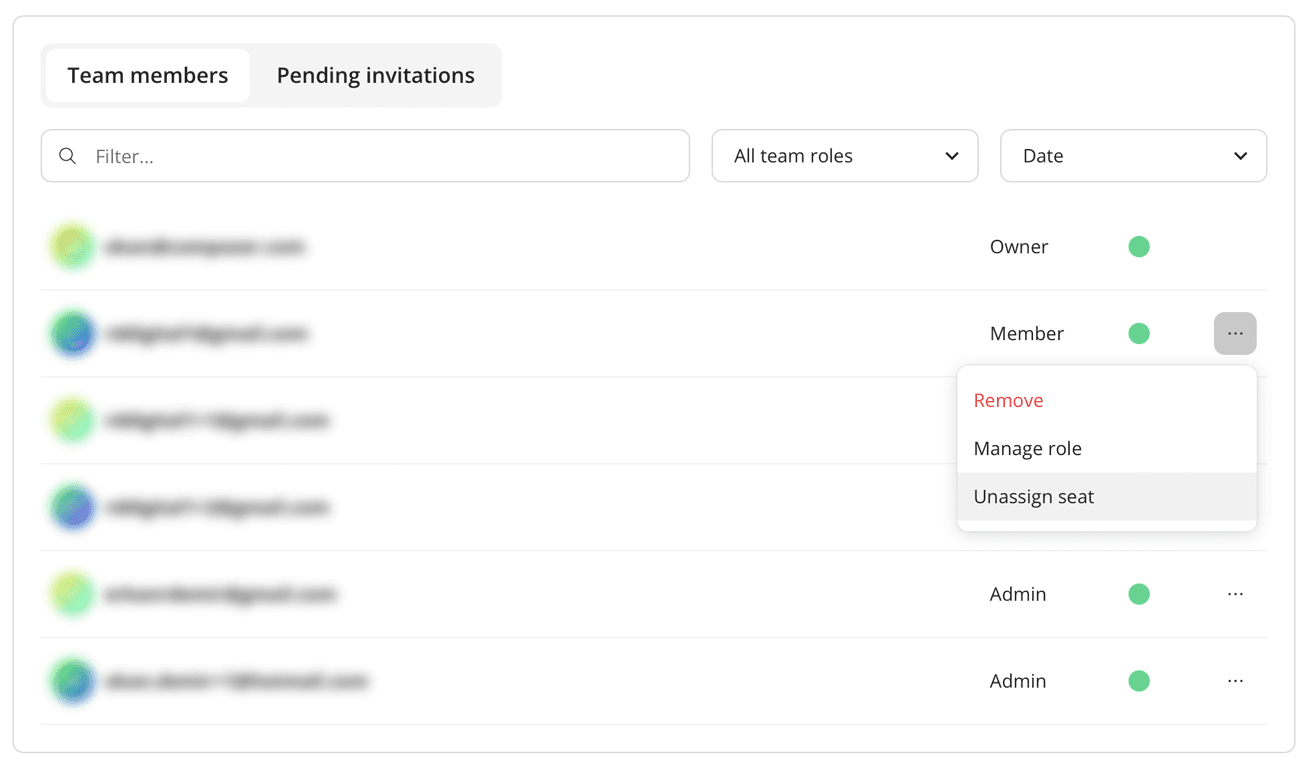Select the avatar of the last Admin user

pyautogui.click(x=73, y=681)
